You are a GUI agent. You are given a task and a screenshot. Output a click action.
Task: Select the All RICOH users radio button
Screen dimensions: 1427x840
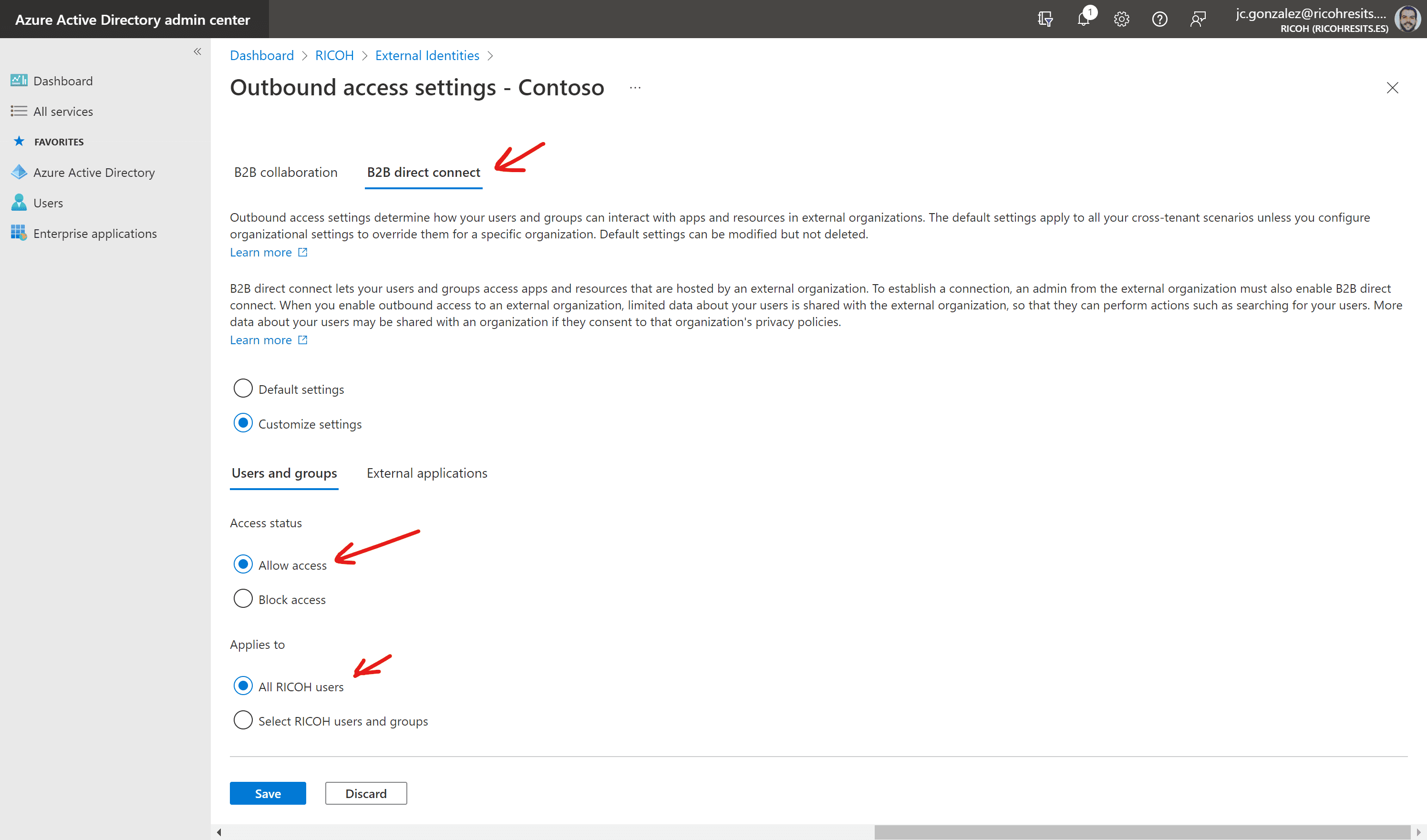[243, 686]
